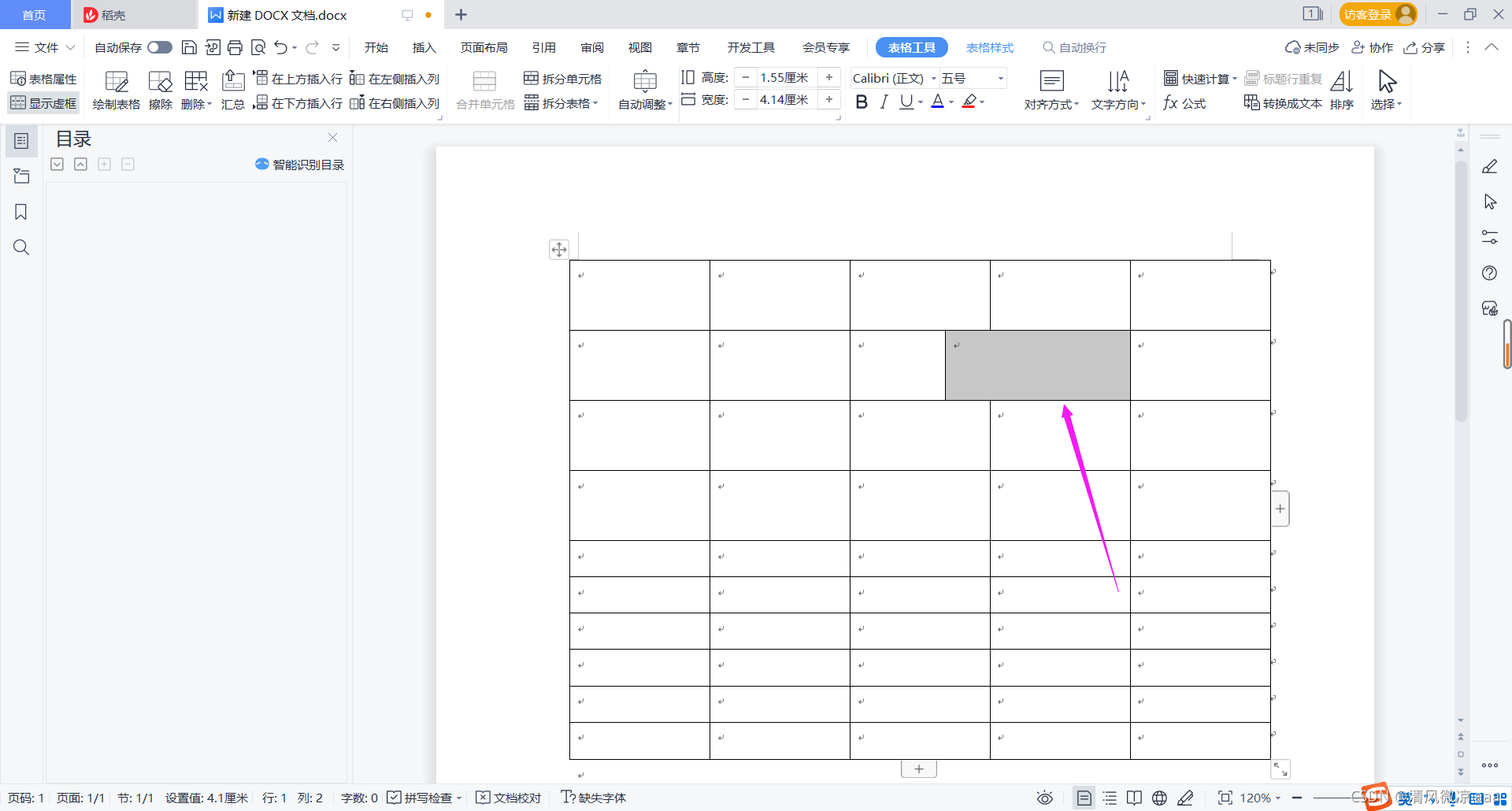The image size is (1512, 811).
Task: Click Smart Identify TOC (智能识别目录)
Action: click(300, 165)
